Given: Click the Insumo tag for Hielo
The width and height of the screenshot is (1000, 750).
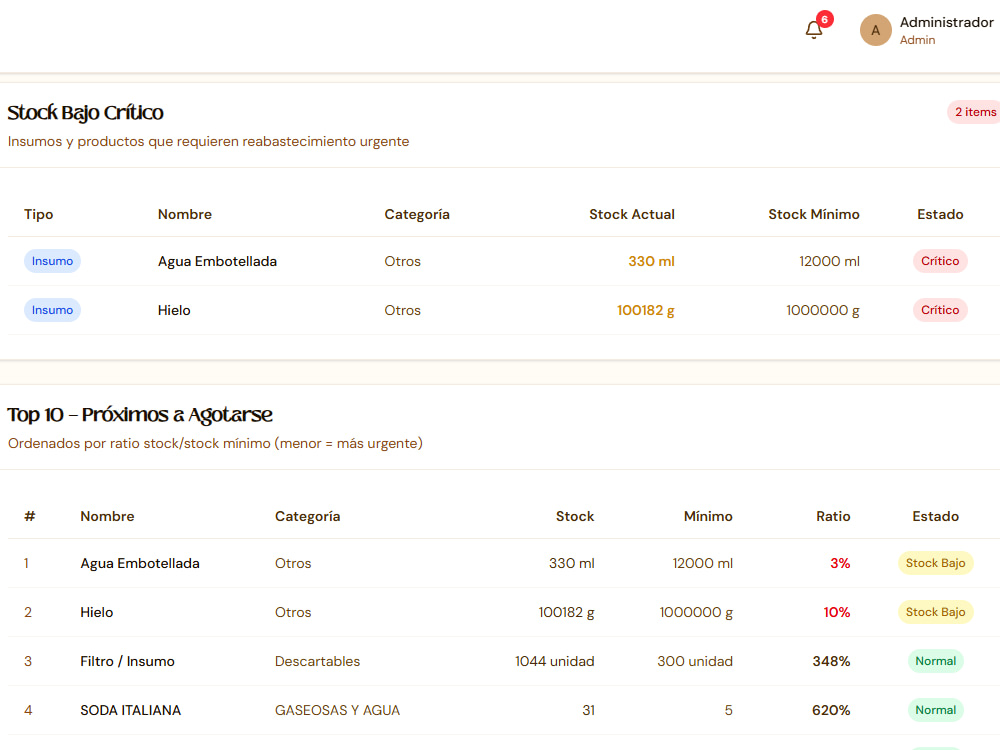Looking at the screenshot, I should (52, 310).
